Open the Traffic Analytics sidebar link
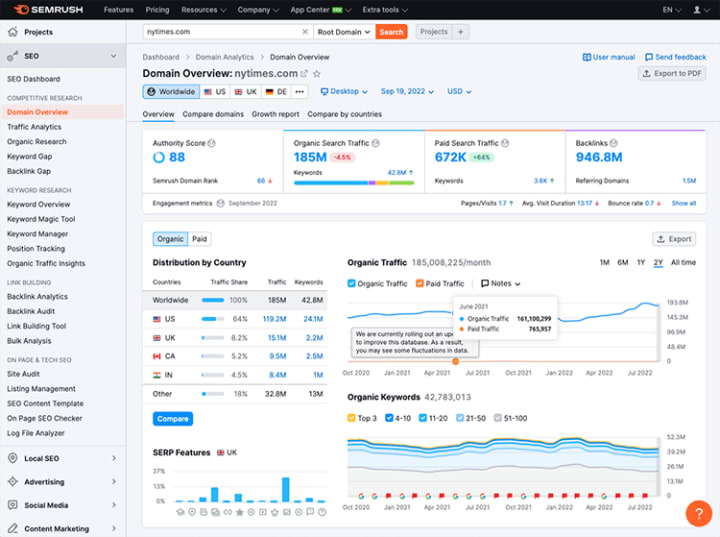720x537 pixels. [34, 127]
